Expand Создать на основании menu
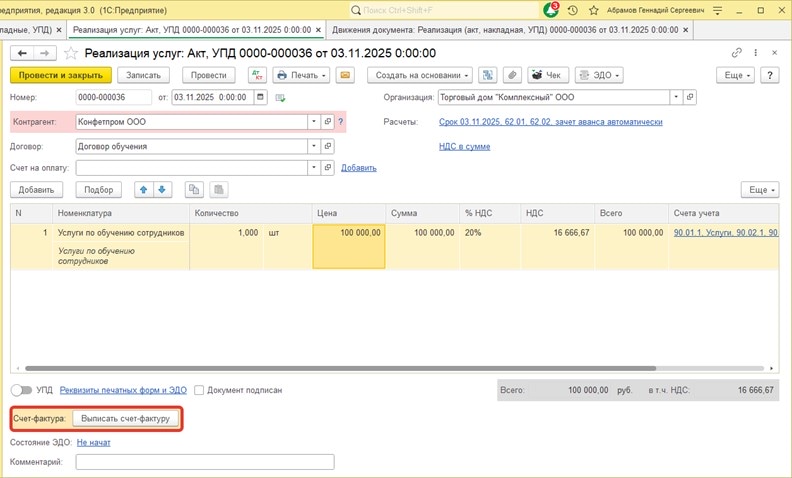 pos(420,75)
